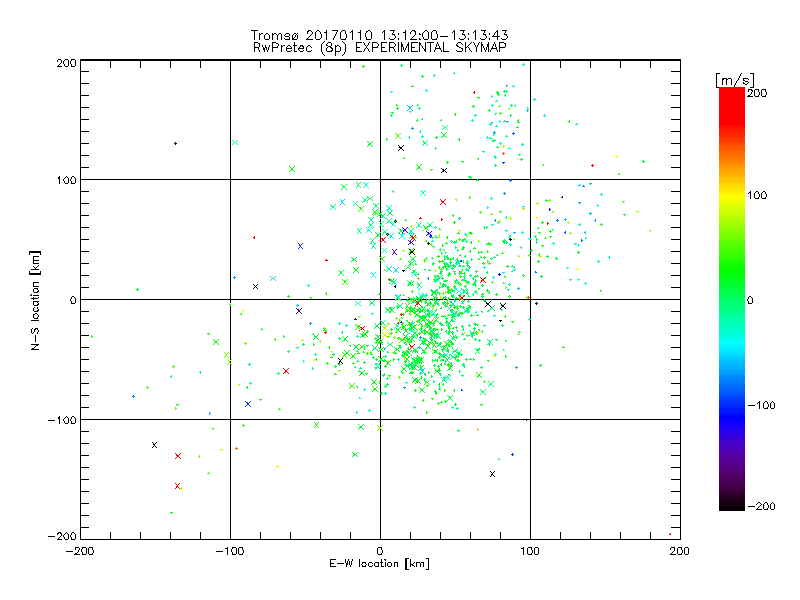Click the 'E-W location [km]' axis label

point(379,563)
